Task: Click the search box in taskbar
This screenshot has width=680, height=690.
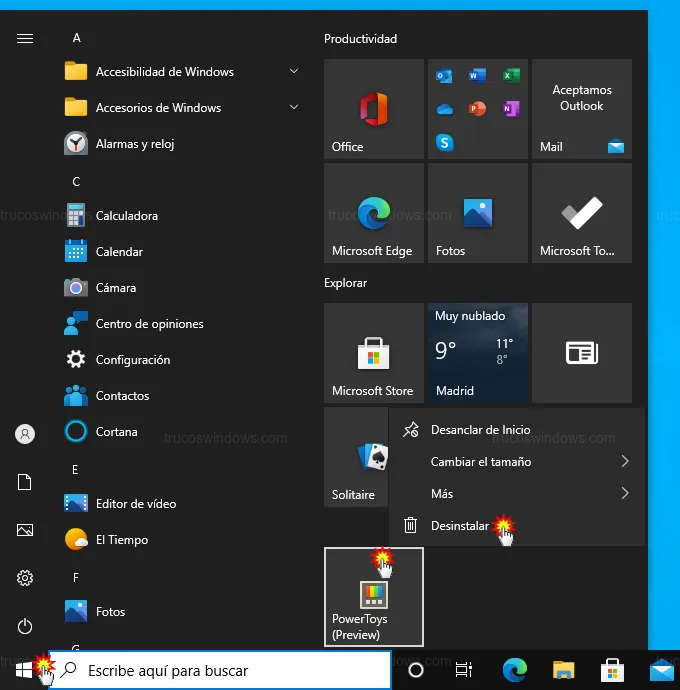Action: [x=220, y=670]
